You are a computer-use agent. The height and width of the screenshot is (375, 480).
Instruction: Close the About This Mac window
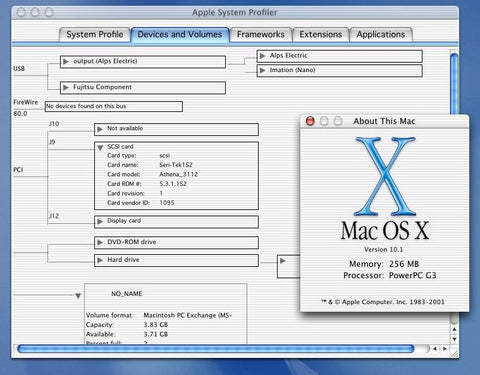point(310,121)
